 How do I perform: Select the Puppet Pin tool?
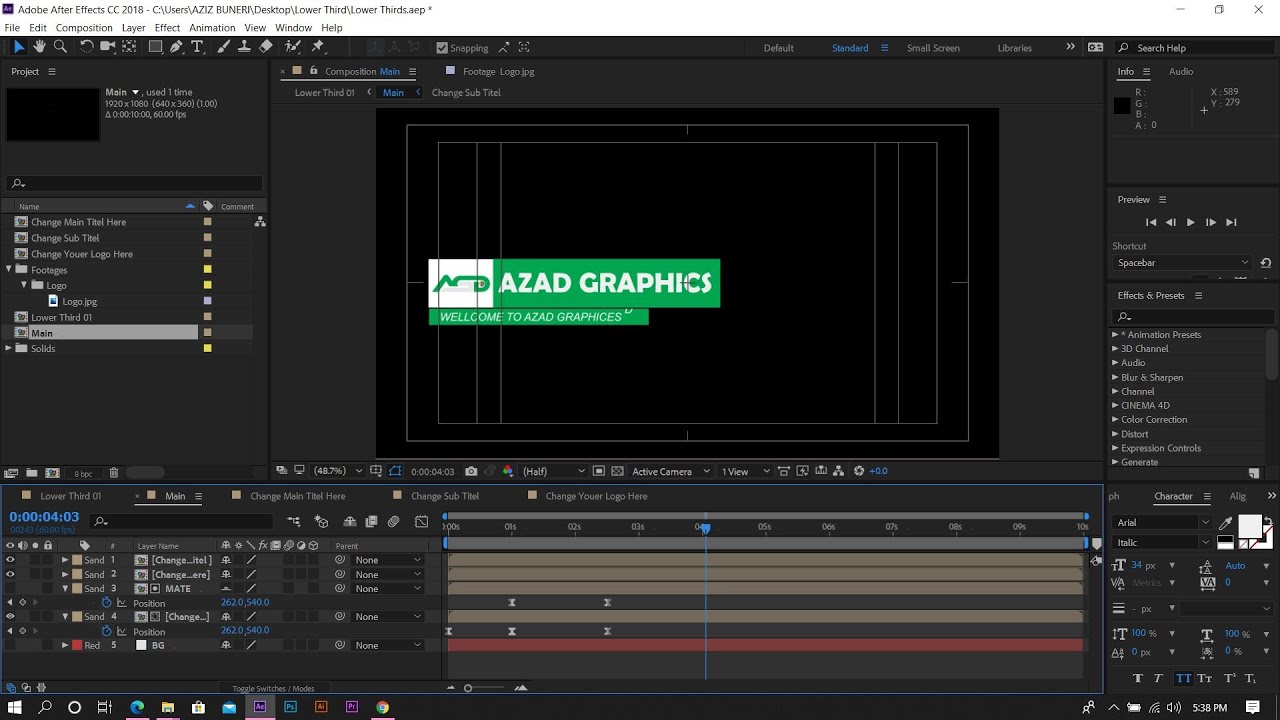tap(318, 47)
